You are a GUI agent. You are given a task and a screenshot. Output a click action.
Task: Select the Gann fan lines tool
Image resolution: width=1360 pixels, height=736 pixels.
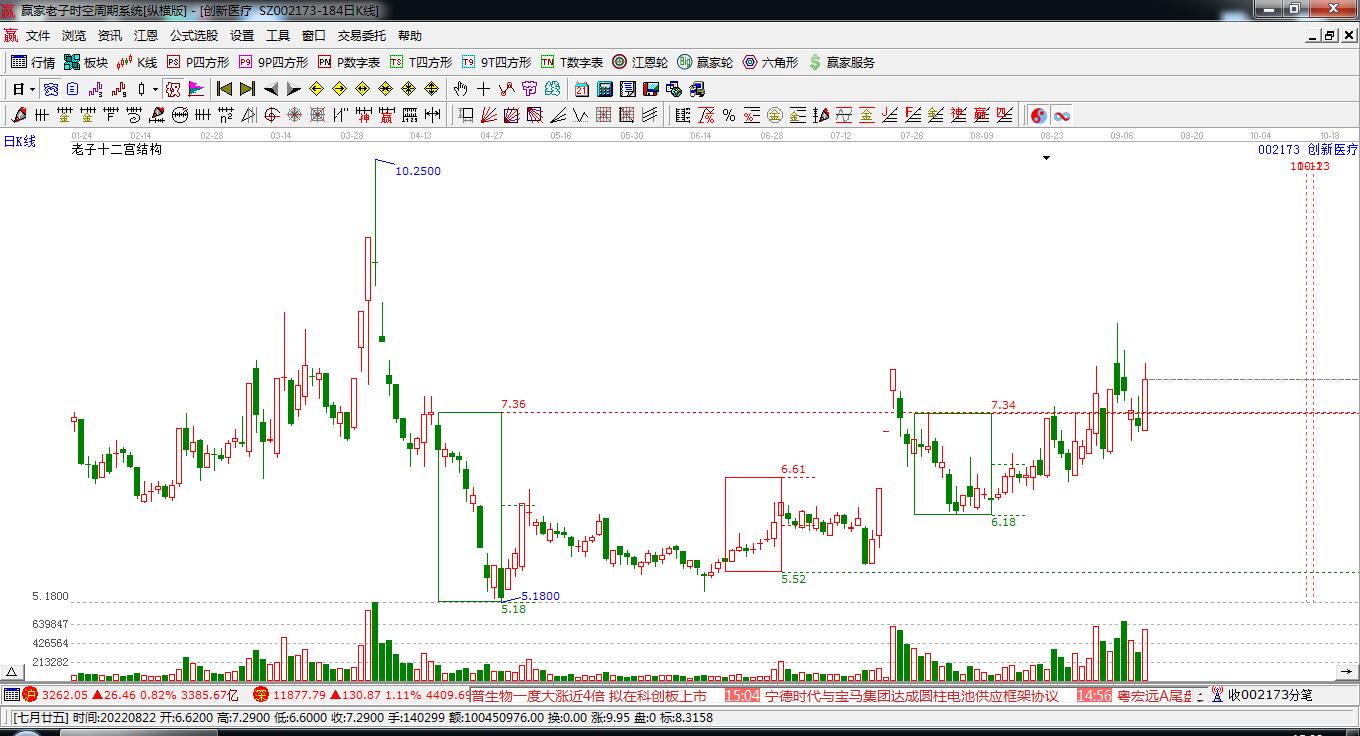point(488,115)
